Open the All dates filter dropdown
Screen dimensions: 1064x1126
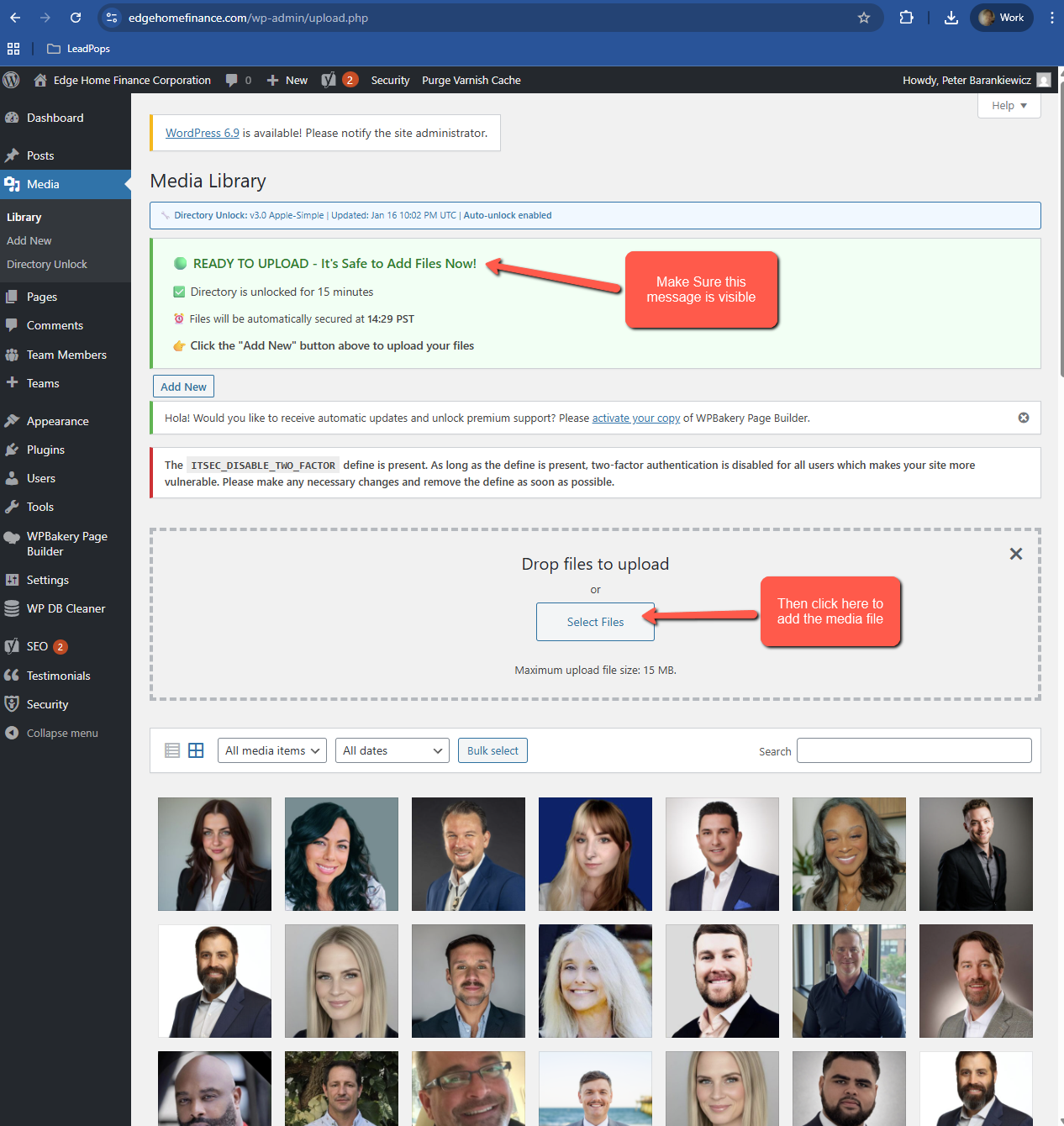point(392,750)
